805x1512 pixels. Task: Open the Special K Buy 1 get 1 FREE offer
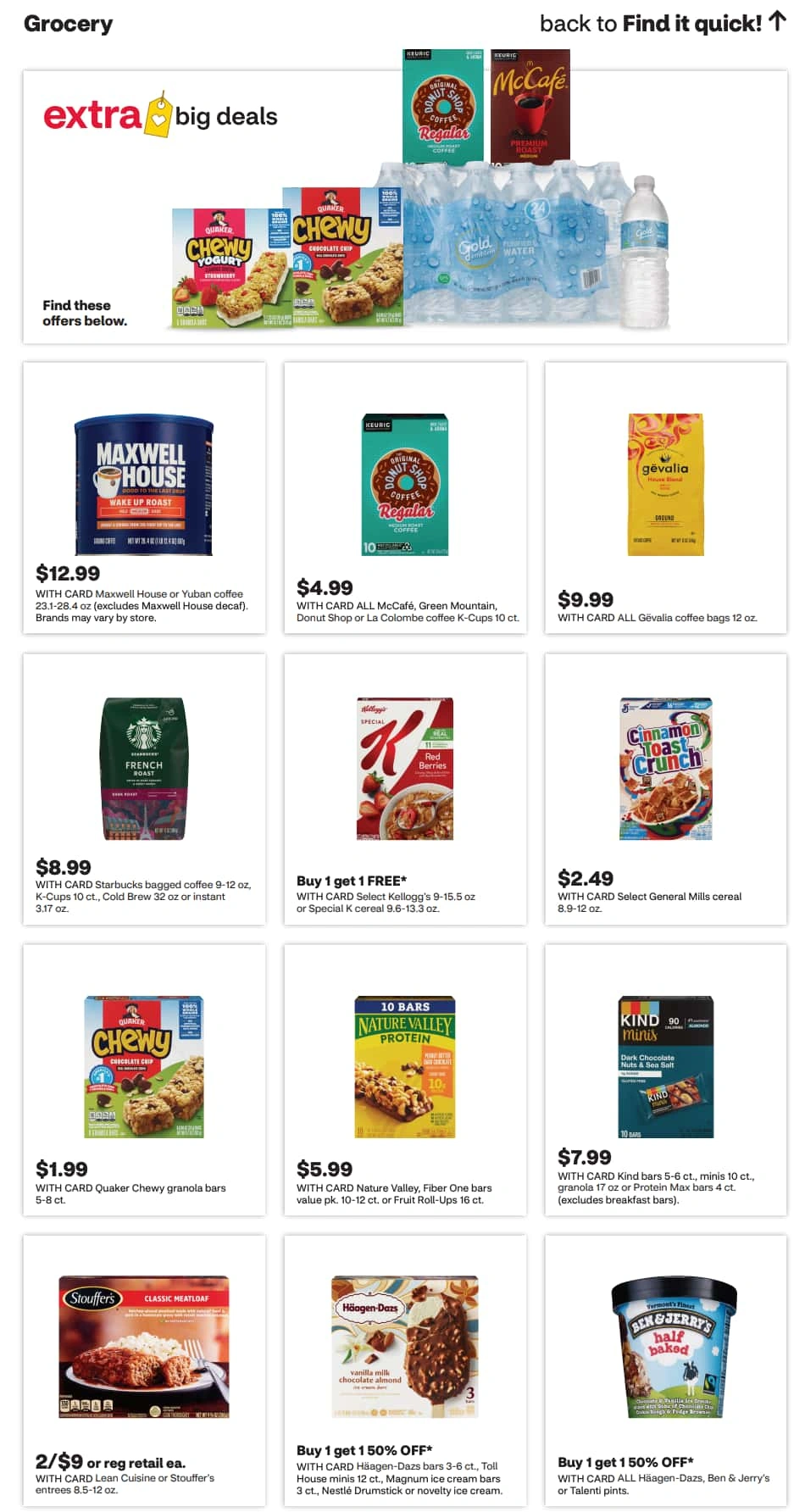click(405, 789)
